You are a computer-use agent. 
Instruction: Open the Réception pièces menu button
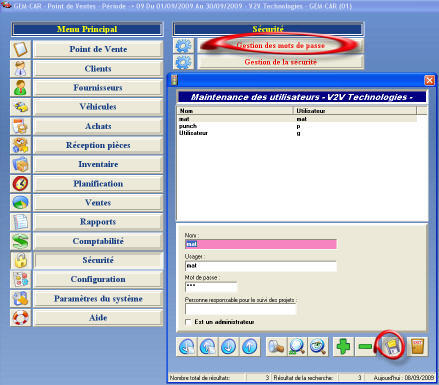point(98,145)
